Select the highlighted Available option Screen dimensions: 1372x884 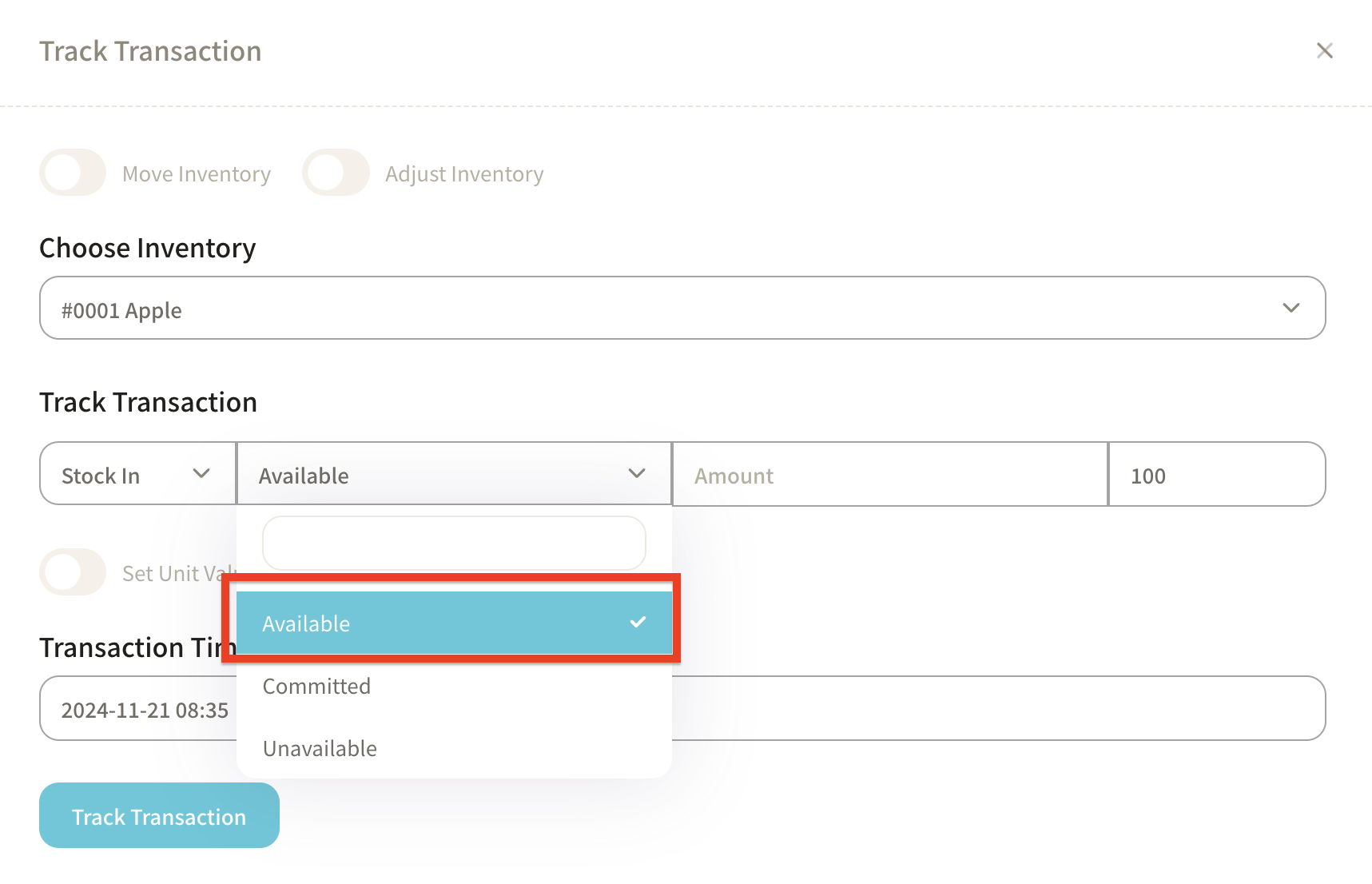(x=431, y=623)
